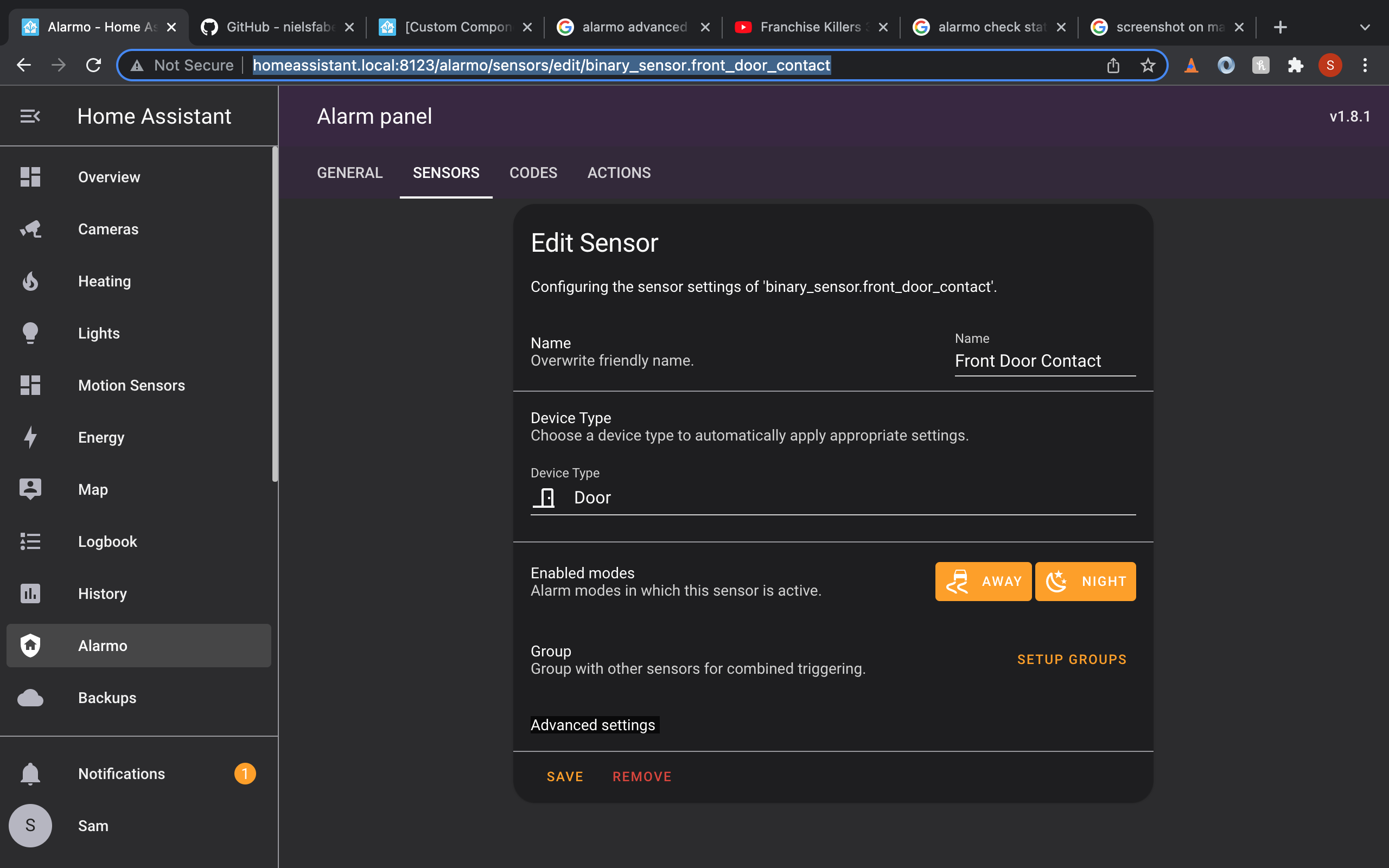This screenshot has width=1389, height=868.
Task: Open the Energy panel icon
Action: click(30, 437)
